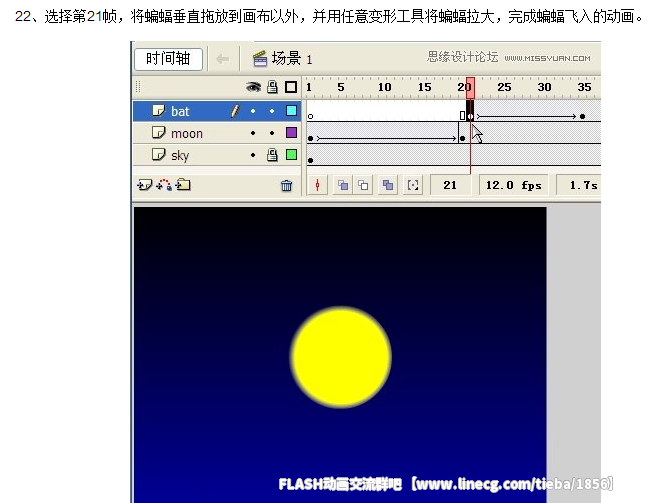Click the Insert Layer Folder icon
This screenshot has height=503, width=665.
click(183, 185)
